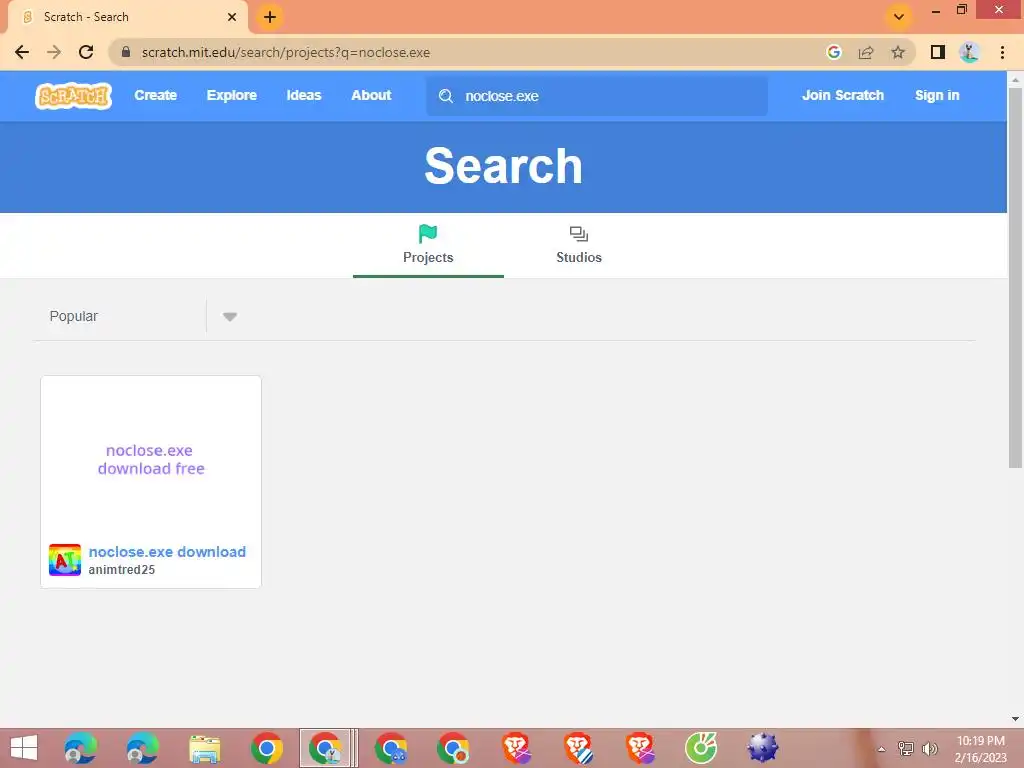Click the Chrome profile avatar
Image resolution: width=1024 pixels, height=768 pixels.
[970, 52]
